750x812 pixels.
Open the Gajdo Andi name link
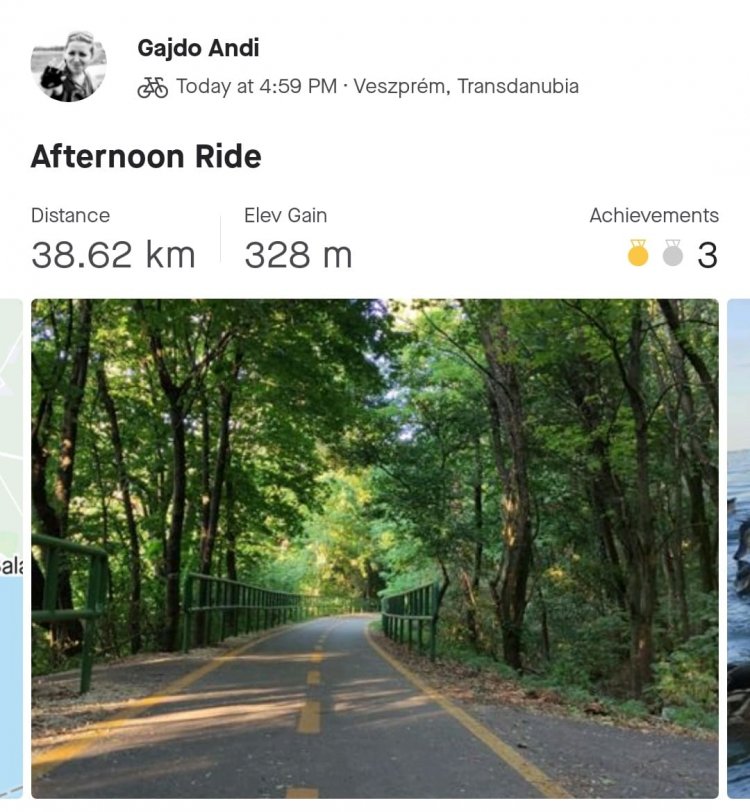tap(198, 48)
